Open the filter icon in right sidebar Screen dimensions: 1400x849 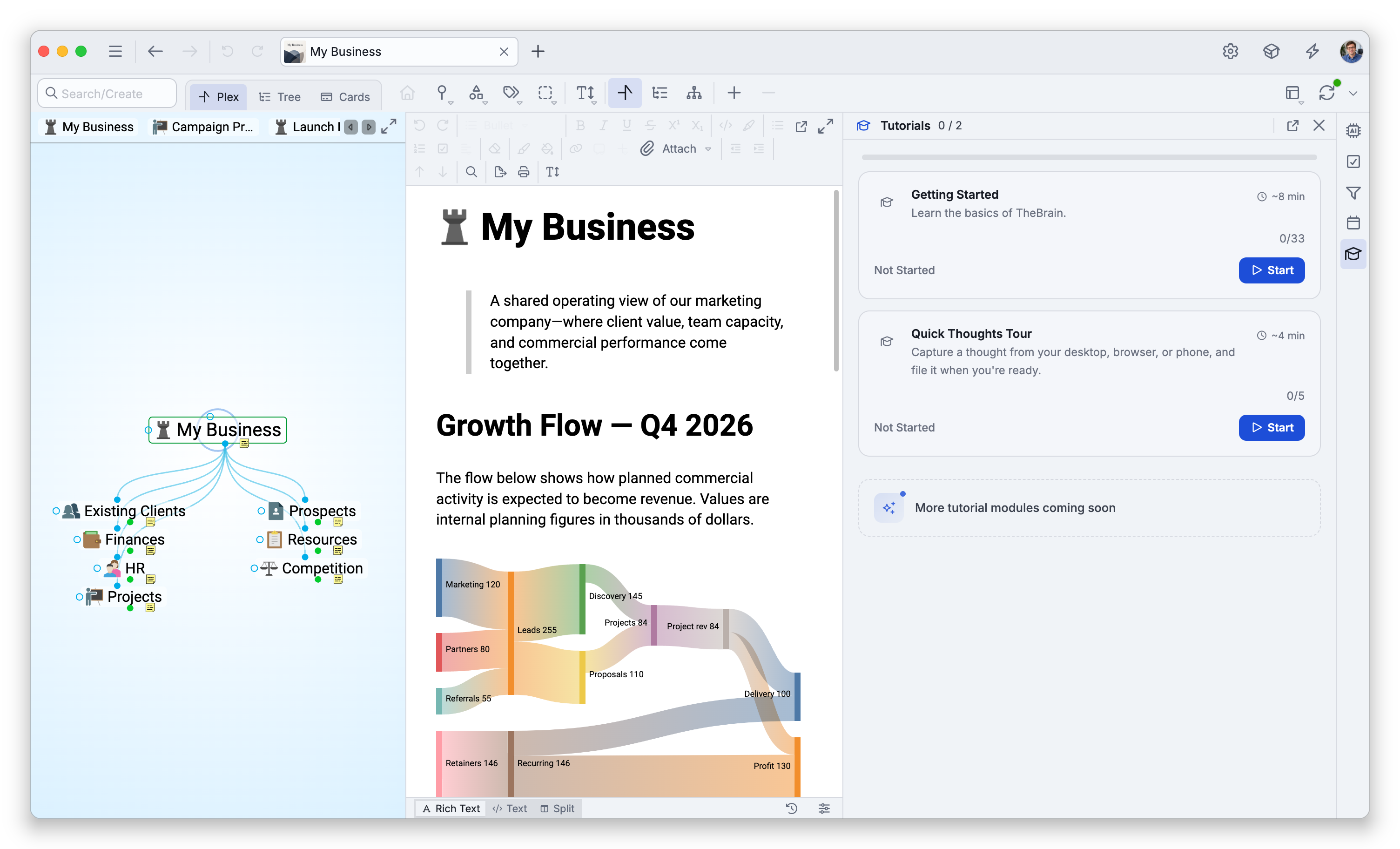1353,193
